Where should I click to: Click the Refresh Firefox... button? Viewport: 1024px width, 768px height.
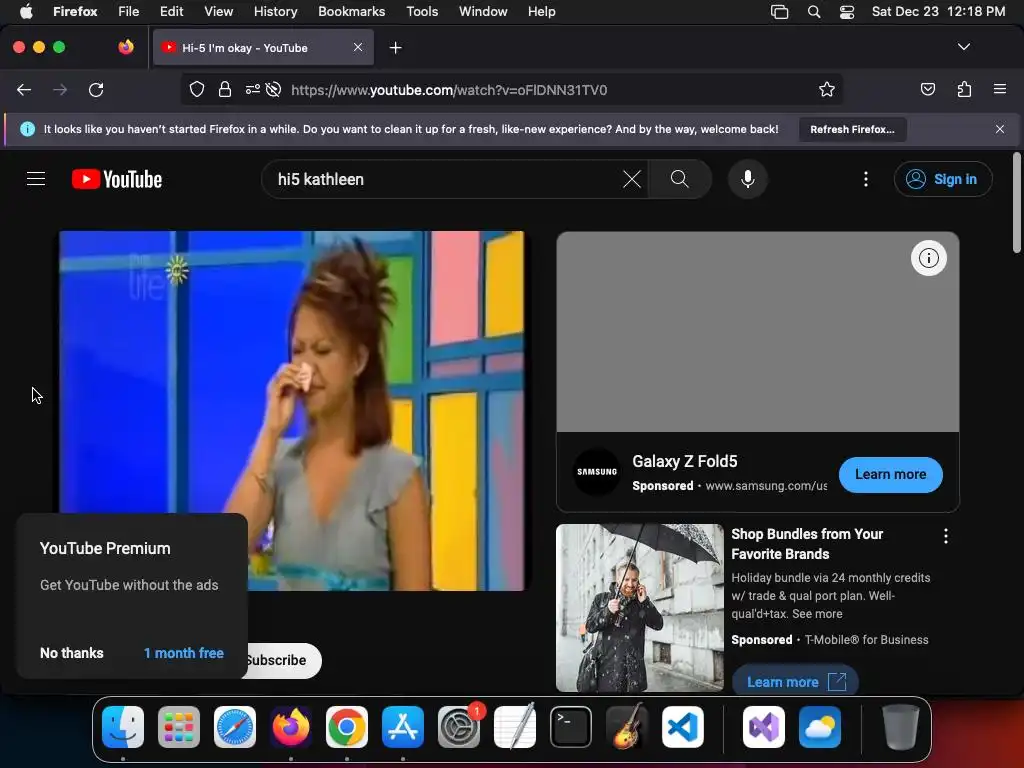[x=852, y=129]
